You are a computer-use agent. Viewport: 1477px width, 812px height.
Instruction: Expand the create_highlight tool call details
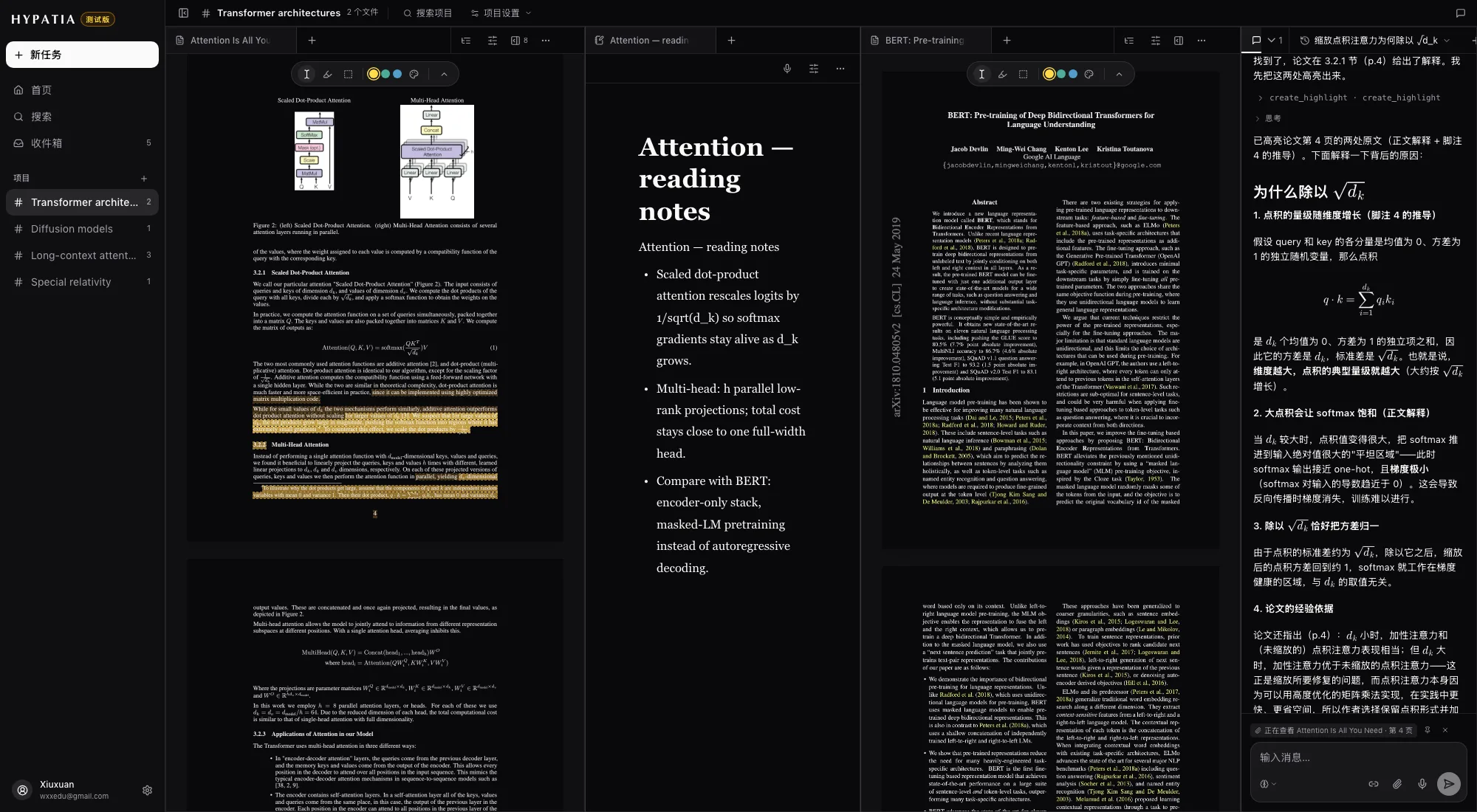1349,97
